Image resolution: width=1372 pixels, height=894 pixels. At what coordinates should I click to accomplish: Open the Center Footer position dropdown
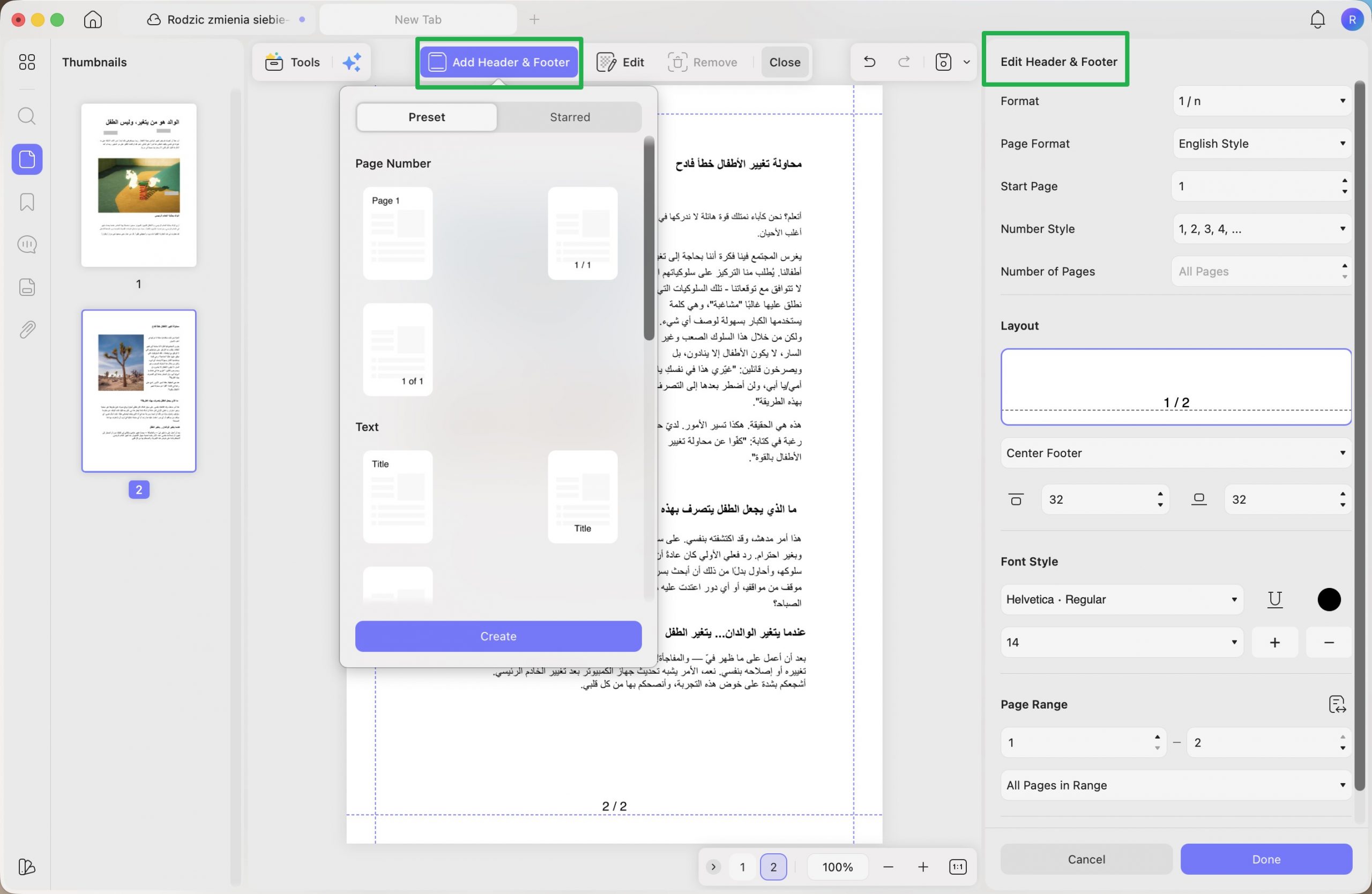1176,453
